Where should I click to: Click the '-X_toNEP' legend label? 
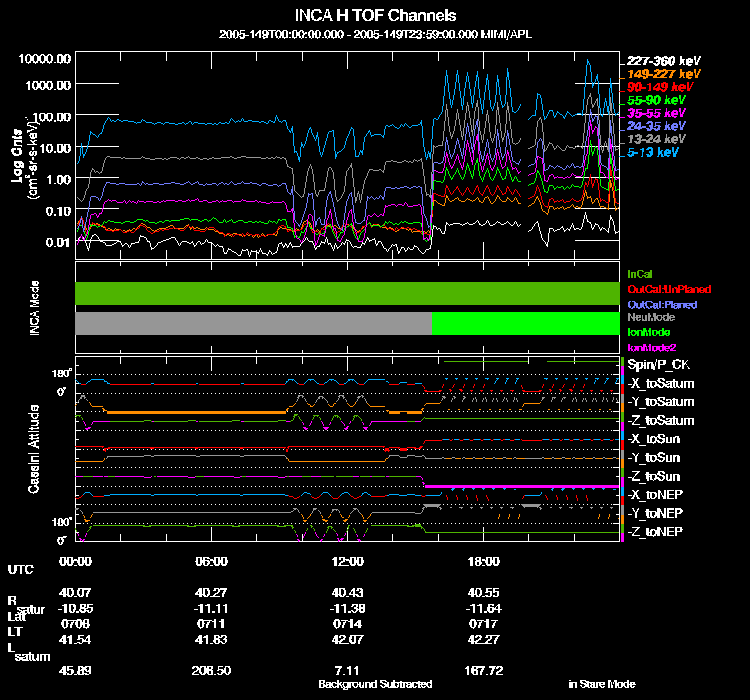655,494
